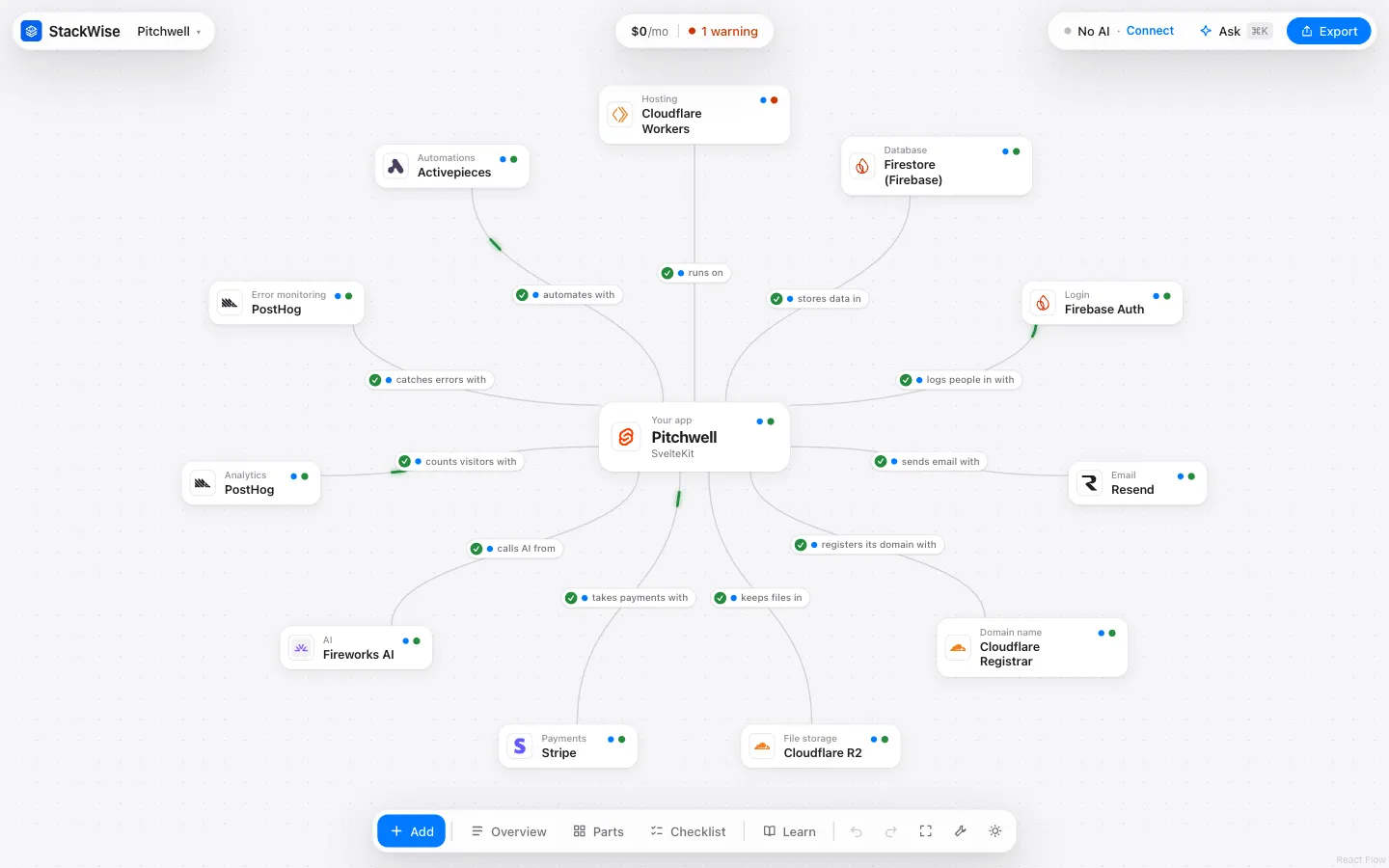
Task: Switch to the Overview tab
Action: coord(508,831)
